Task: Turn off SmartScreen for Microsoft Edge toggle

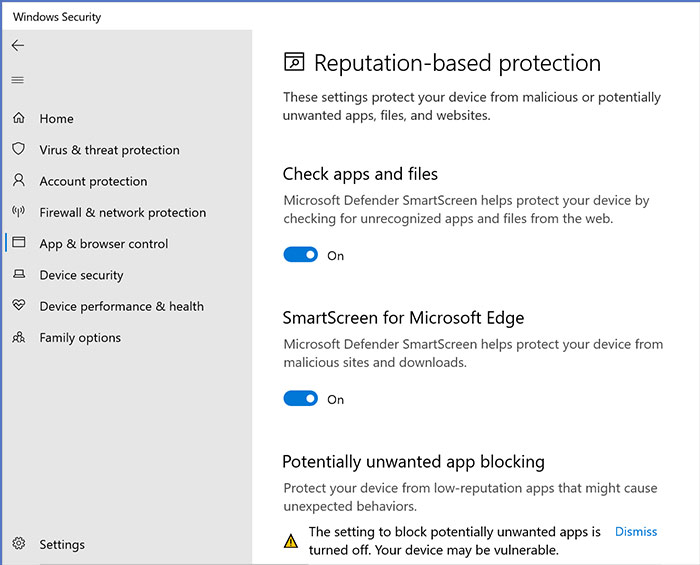Action: [300, 399]
